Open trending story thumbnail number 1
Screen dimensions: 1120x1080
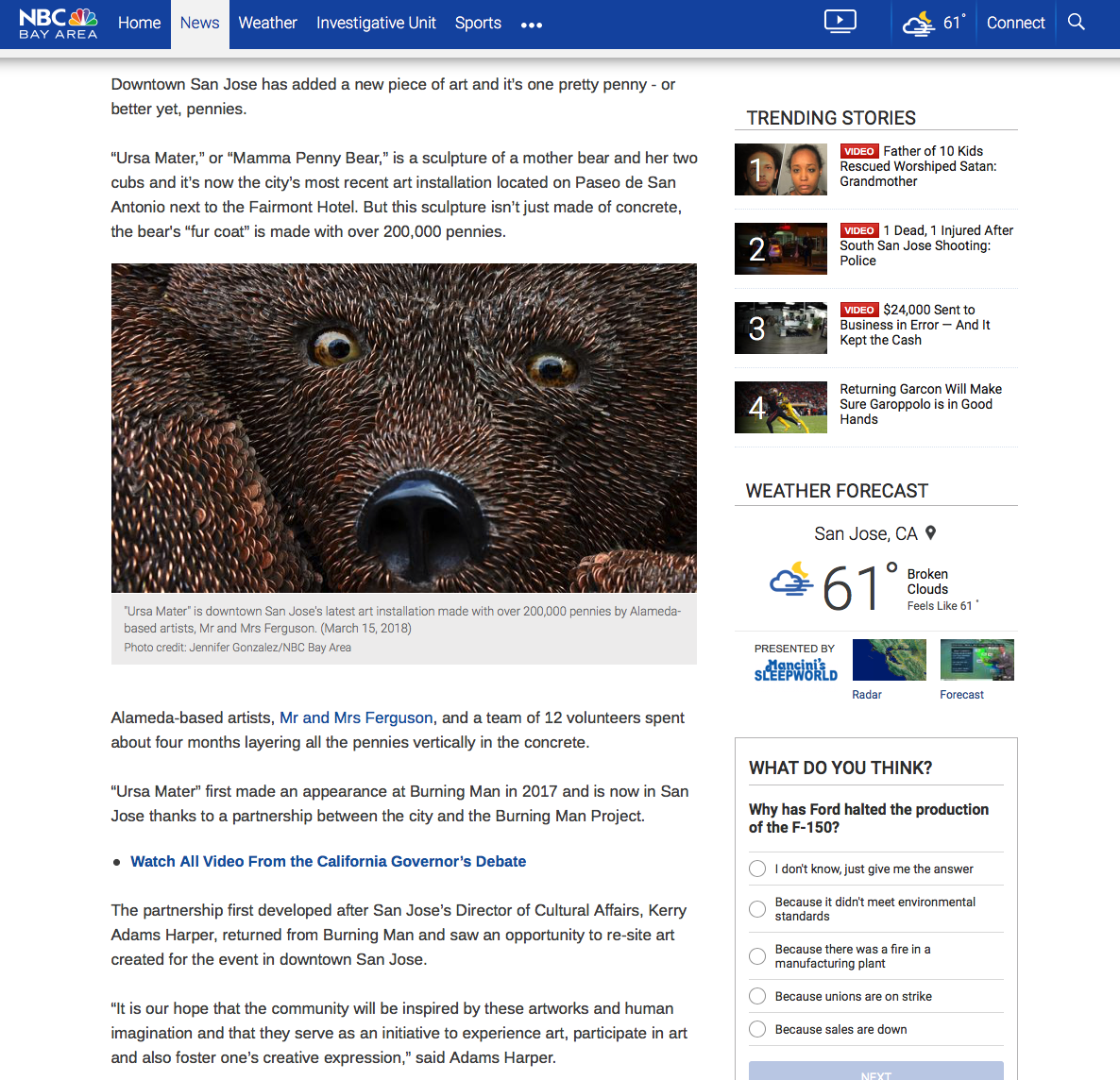pos(781,169)
